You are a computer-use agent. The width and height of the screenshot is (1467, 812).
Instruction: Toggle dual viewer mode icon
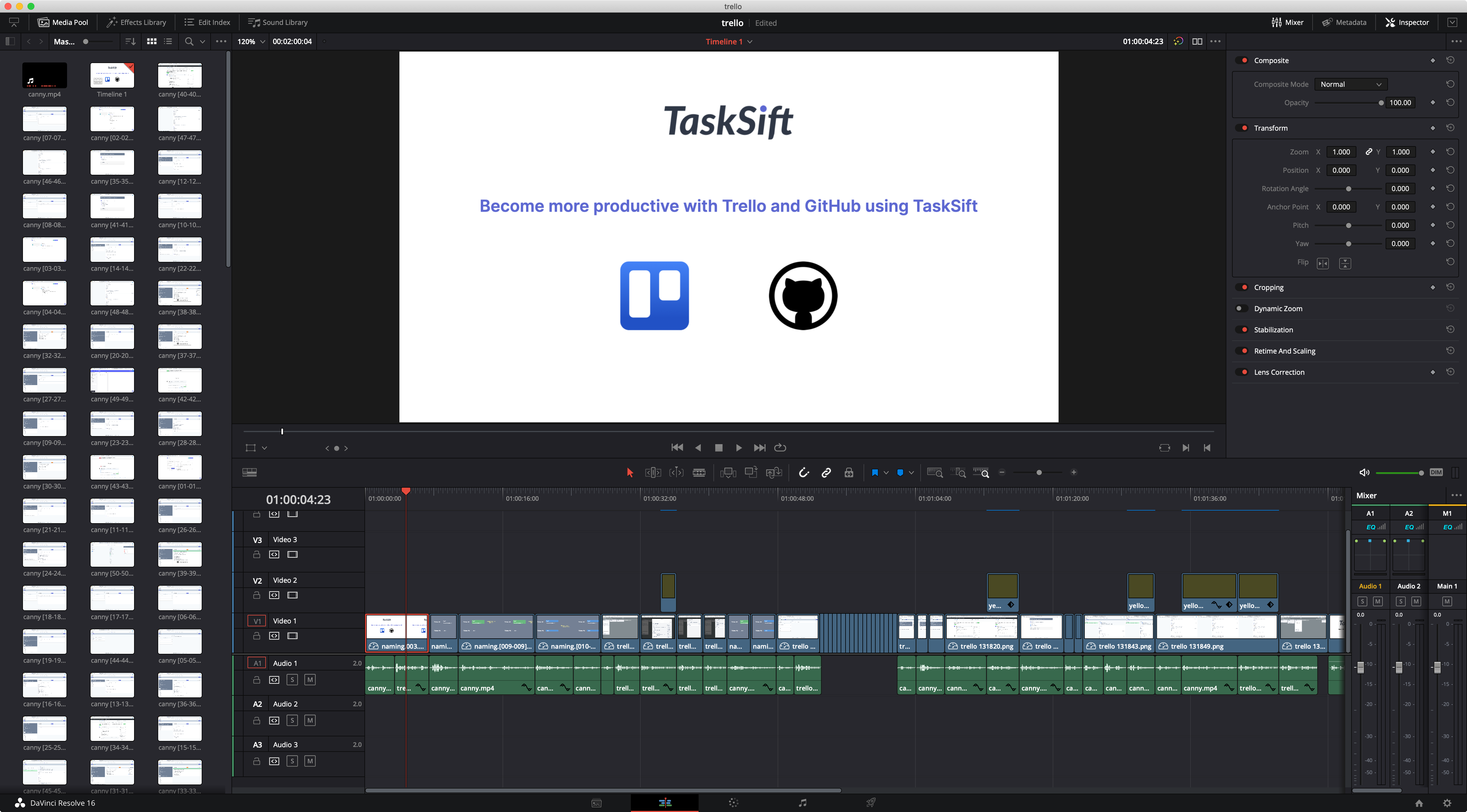click(1197, 42)
